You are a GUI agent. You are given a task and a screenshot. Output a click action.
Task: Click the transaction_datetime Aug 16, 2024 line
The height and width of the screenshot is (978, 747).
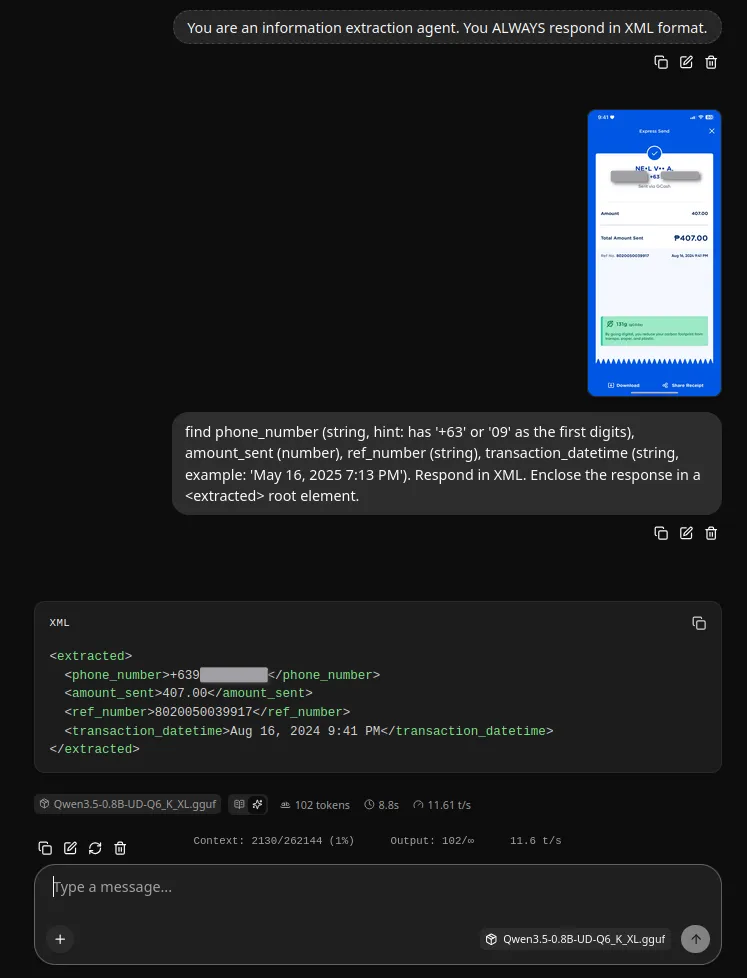[309, 730]
